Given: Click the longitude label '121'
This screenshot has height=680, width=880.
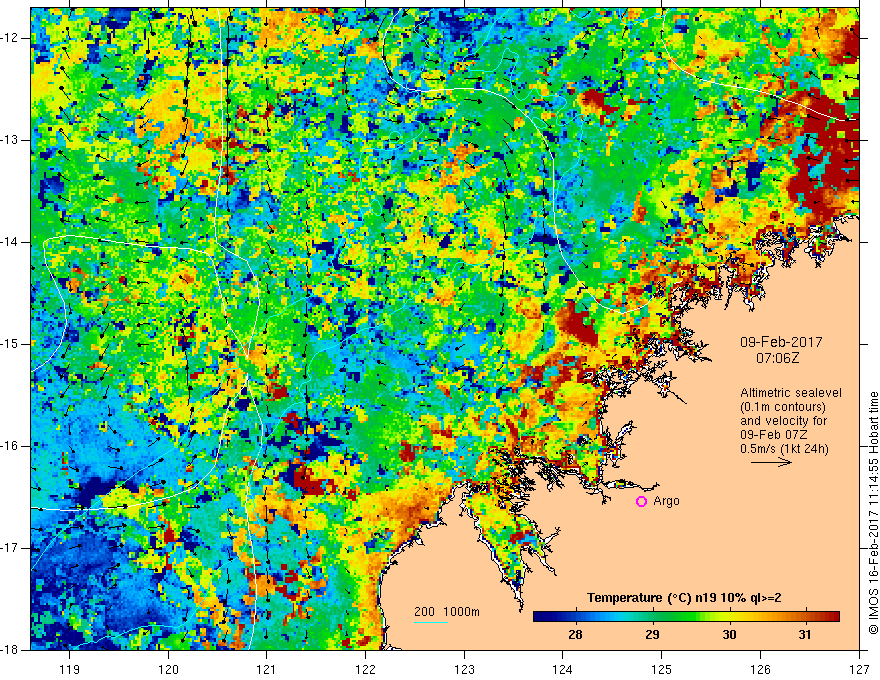Looking at the screenshot, I should (267, 669).
